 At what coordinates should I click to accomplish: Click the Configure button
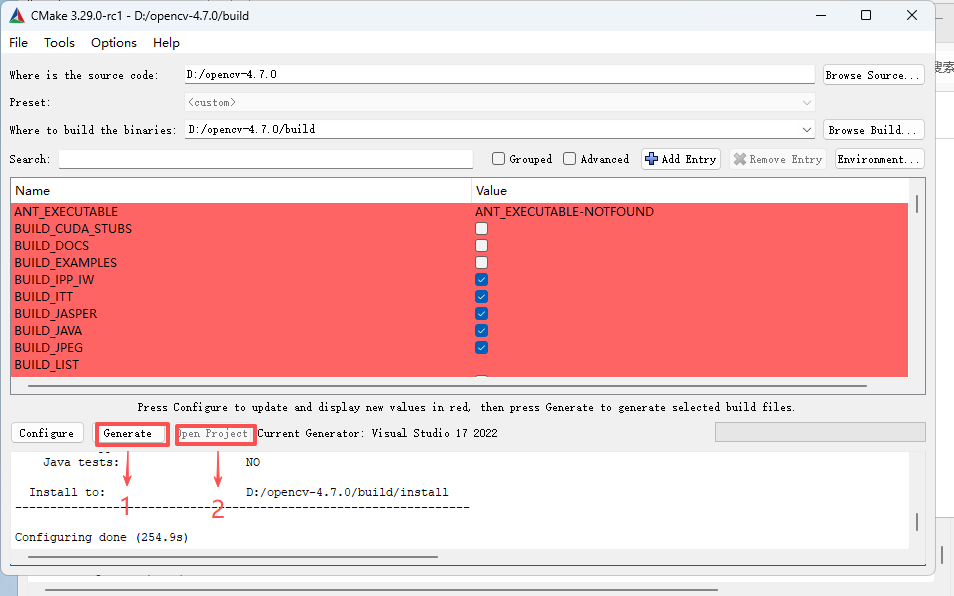click(x=47, y=433)
